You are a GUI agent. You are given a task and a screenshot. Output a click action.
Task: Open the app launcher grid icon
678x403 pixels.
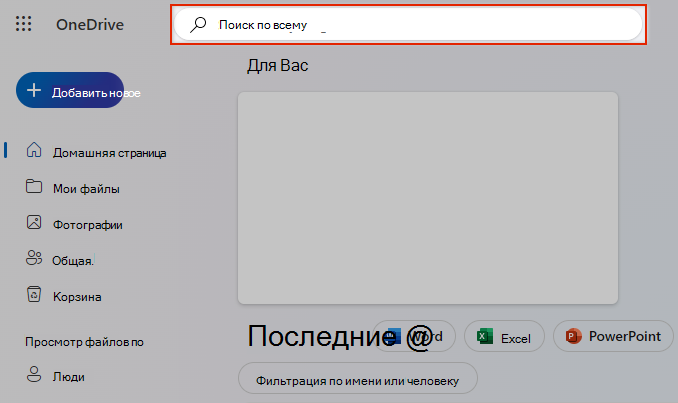tap(23, 24)
